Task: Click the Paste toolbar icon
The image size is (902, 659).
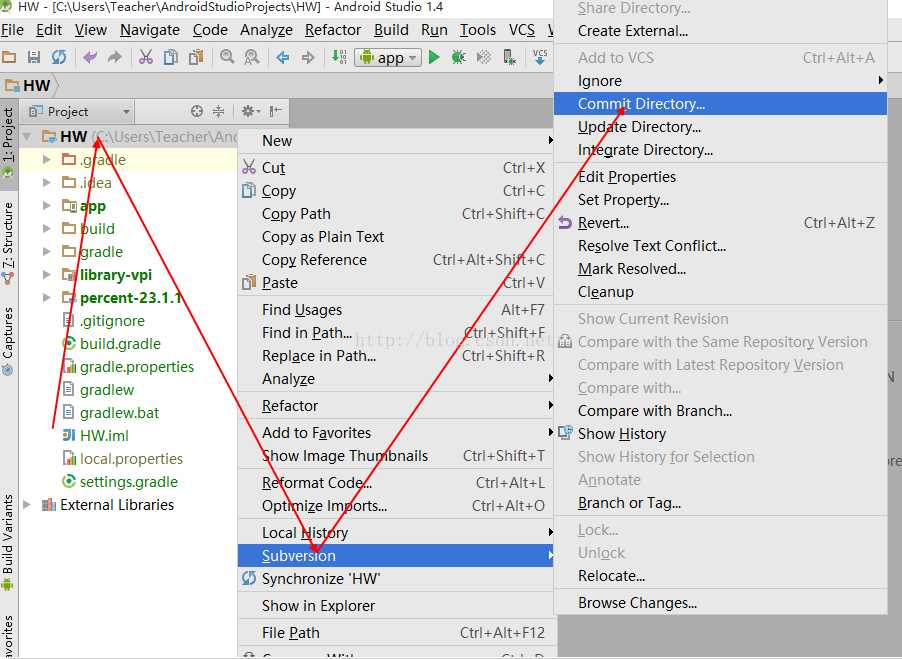Action: tap(196, 57)
